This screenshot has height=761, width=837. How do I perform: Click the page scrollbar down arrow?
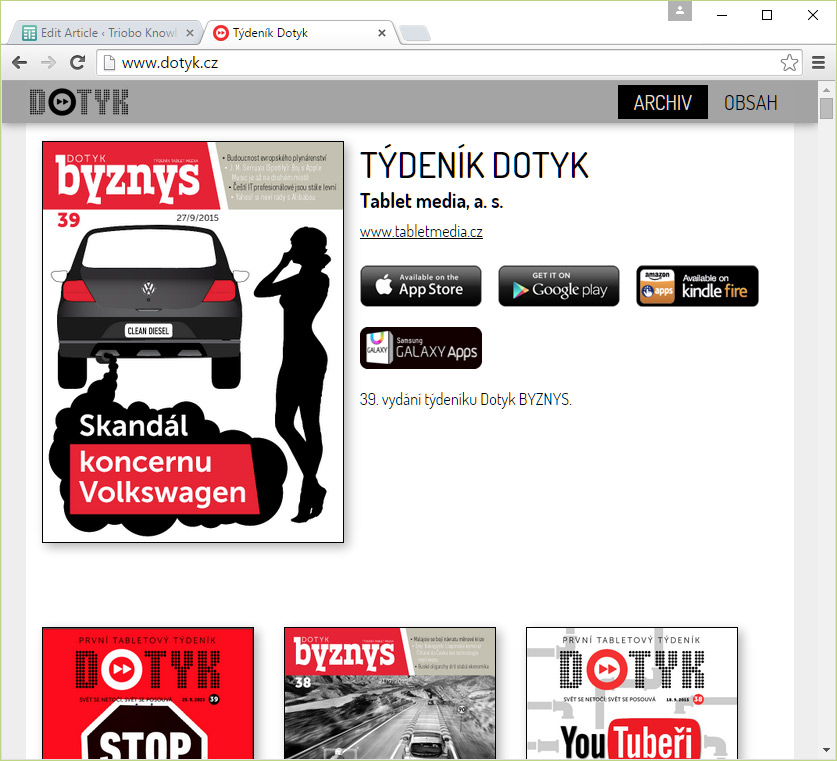(x=826, y=751)
